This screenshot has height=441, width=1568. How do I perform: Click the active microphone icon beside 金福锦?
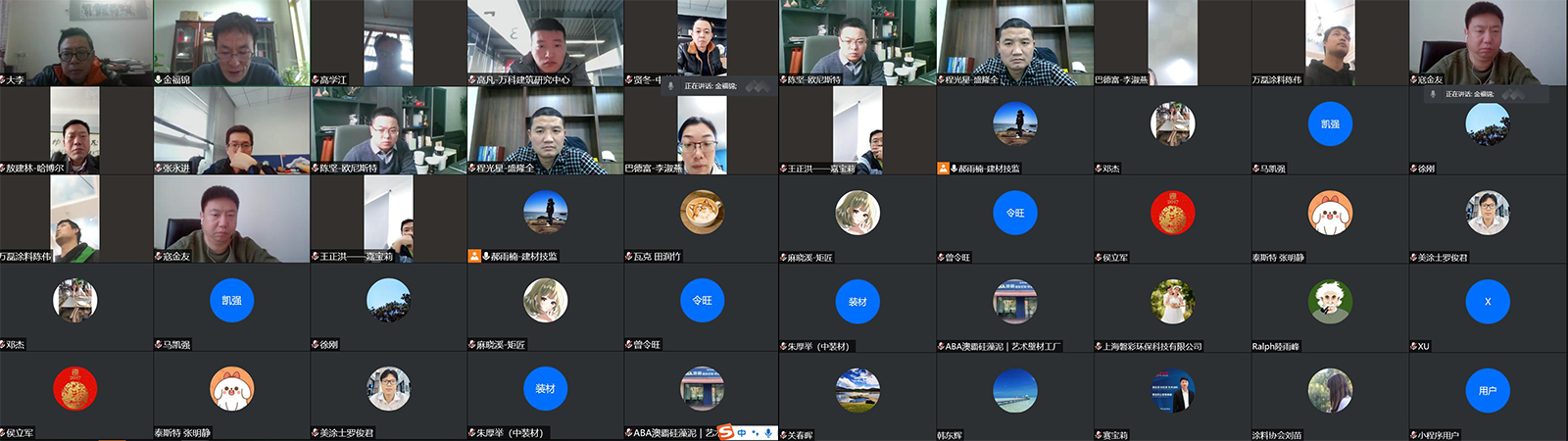159,79
